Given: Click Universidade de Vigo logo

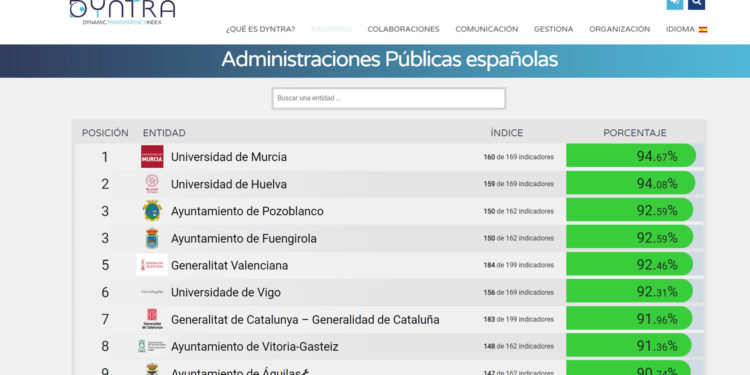Looking at the screenshot, I should tap(152, 292).
